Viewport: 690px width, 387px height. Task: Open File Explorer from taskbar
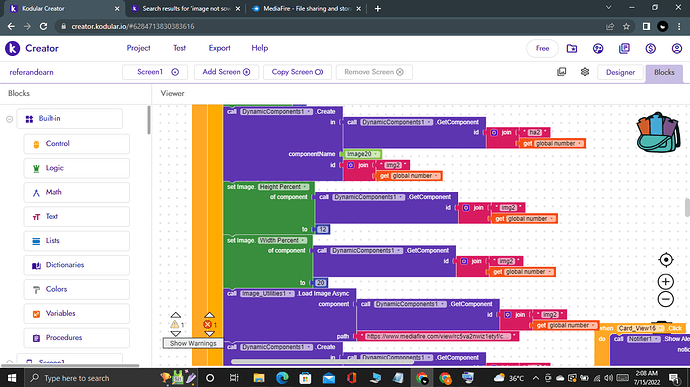point(259,378)
